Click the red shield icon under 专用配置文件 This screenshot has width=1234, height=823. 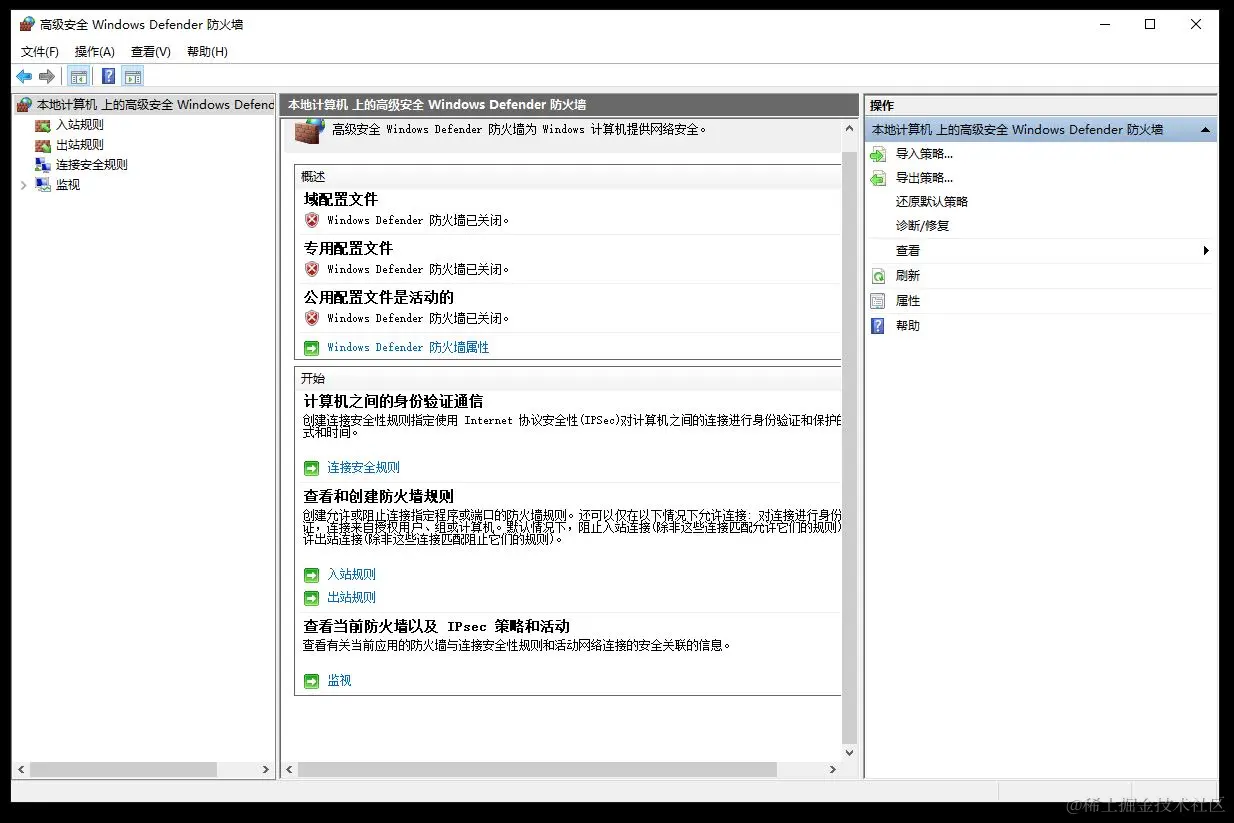[x=312, y=269]
